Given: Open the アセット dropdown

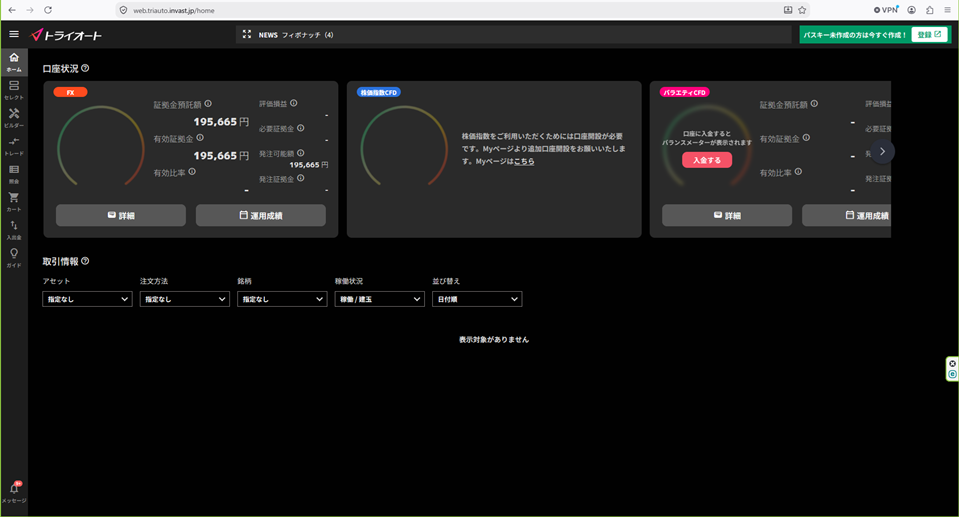Looking at the screenshot, I should pyautogui.click(x=87, y=299).
